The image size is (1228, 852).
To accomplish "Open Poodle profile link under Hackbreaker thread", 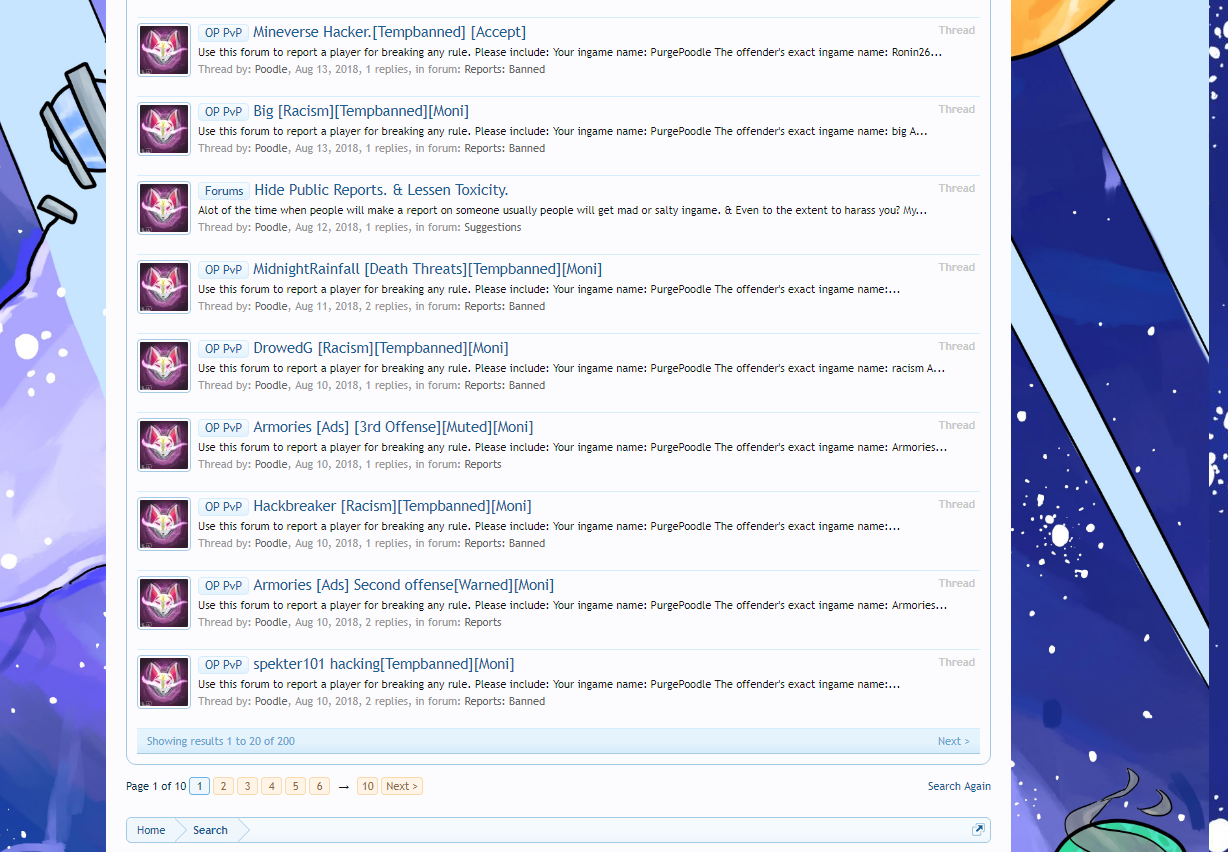I will (271, 543).
